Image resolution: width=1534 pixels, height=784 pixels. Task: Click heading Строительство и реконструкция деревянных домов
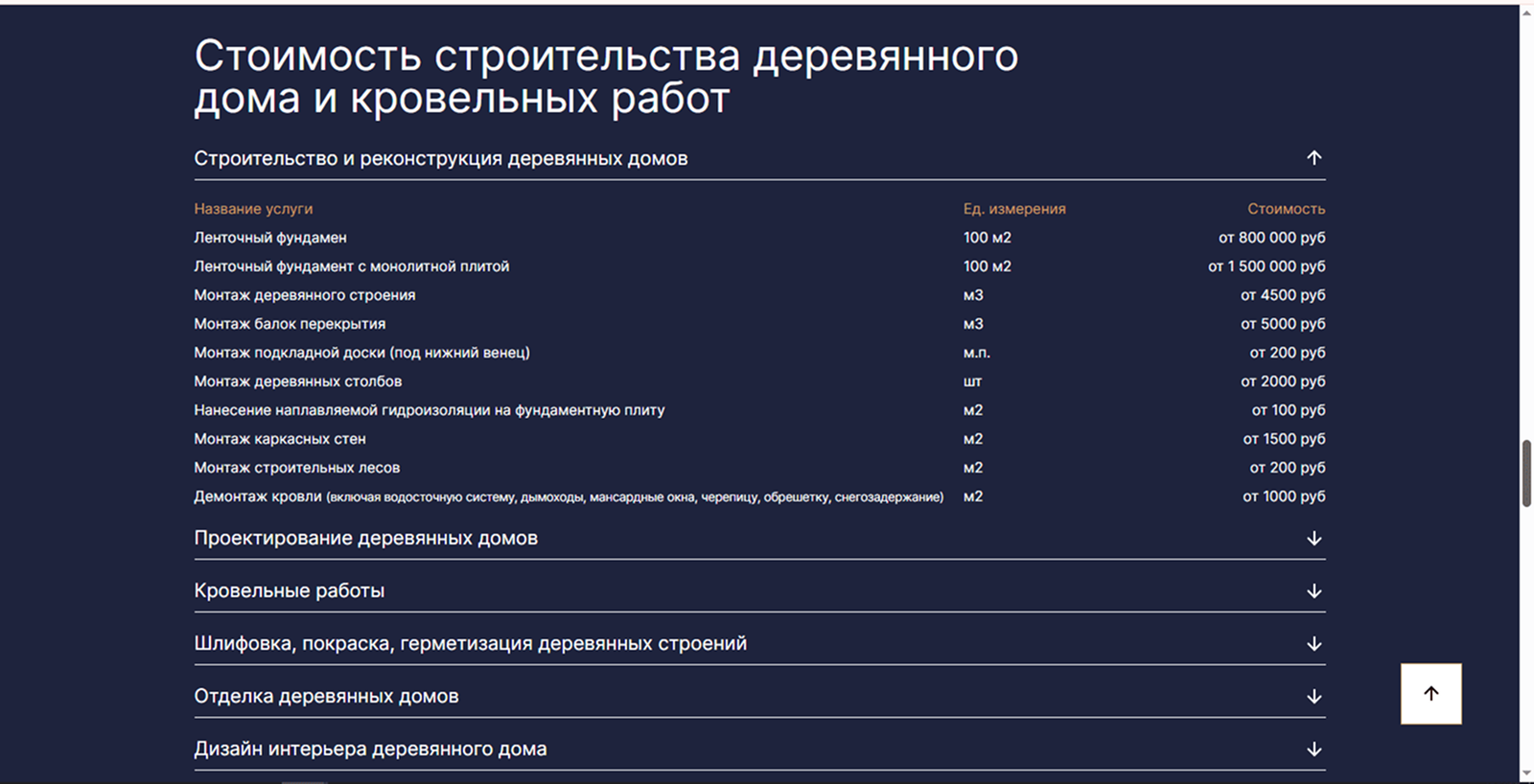tap(440, 158)
